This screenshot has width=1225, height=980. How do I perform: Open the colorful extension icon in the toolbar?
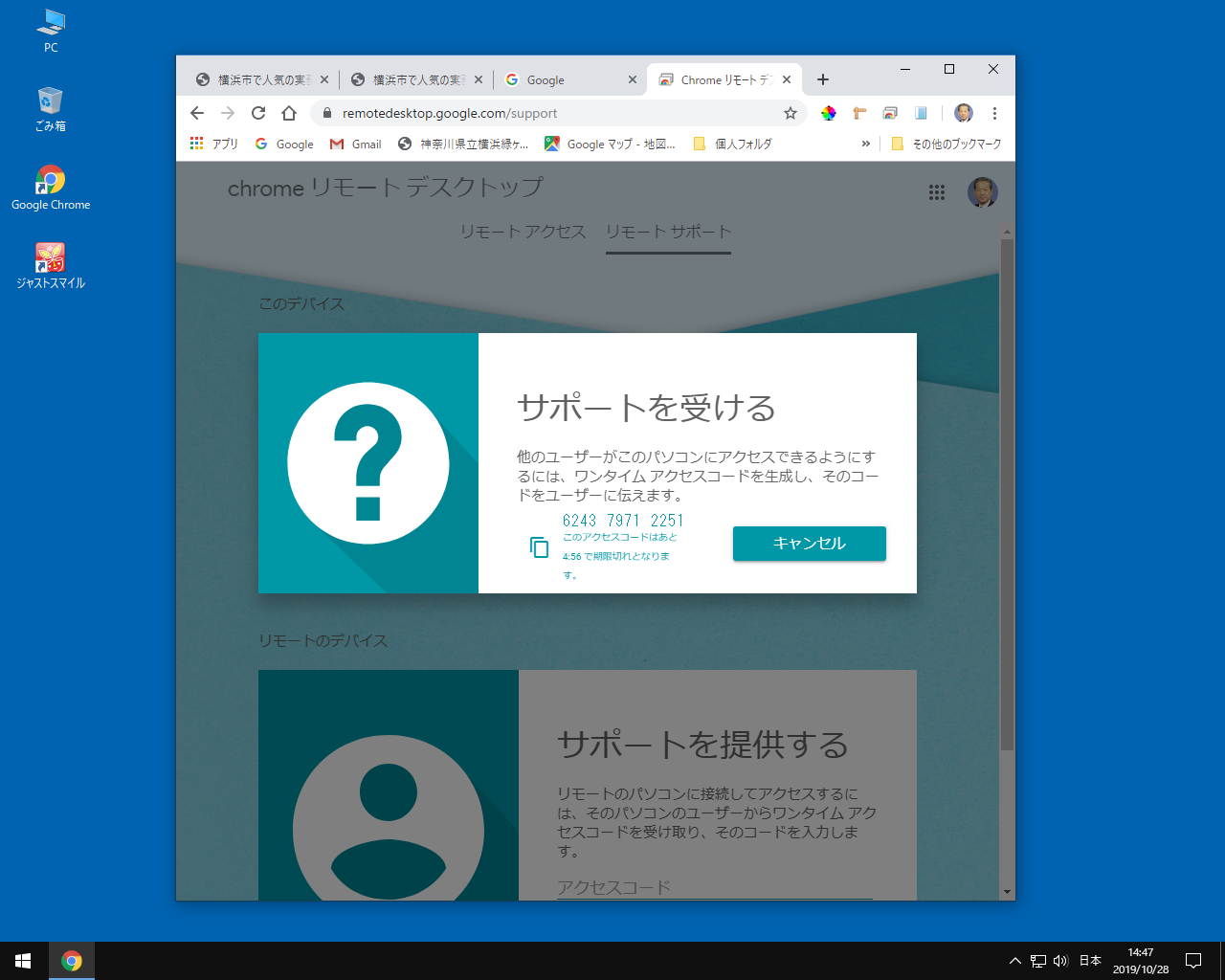pyautogui.click(x=829, y=113)
